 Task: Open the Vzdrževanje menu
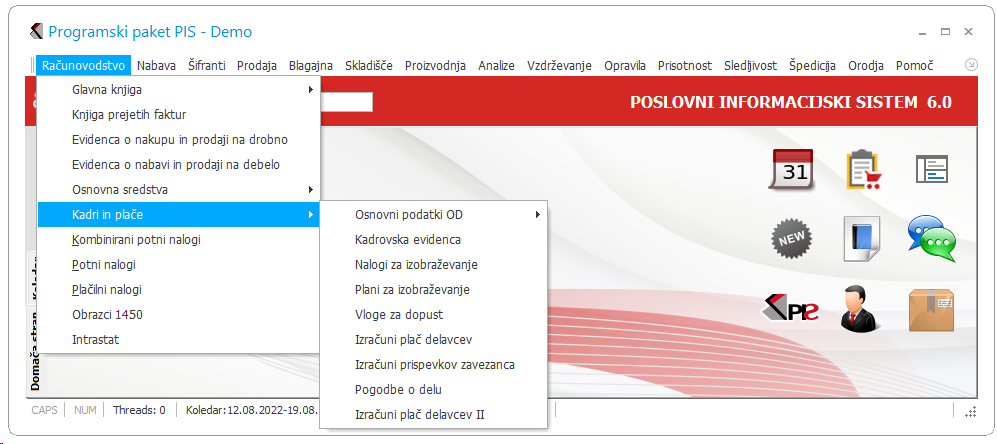[x=560, y=65]
